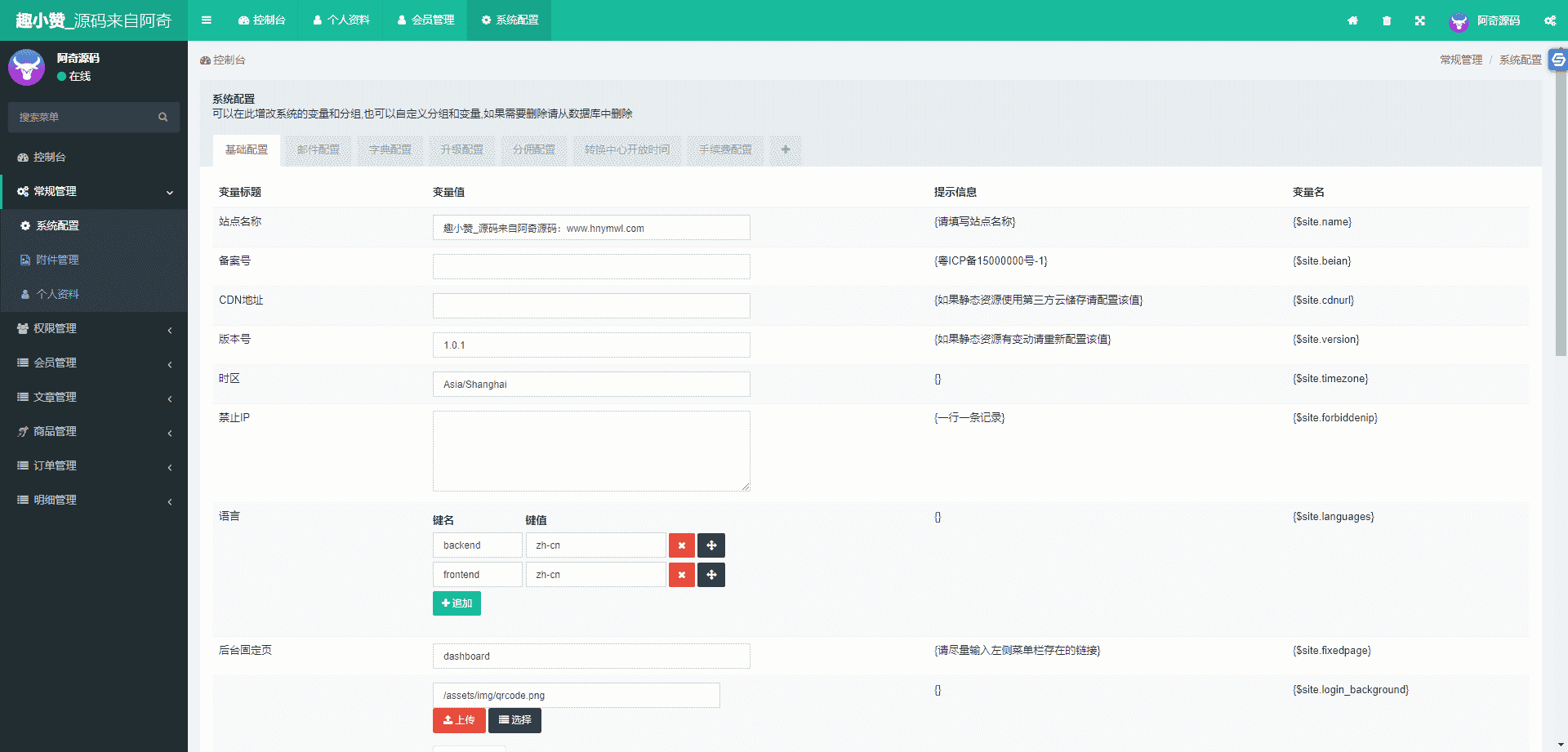Open the 会员管理 top navigation tab
Viewport: 1568px width, 752px height.
pos(425,20)
